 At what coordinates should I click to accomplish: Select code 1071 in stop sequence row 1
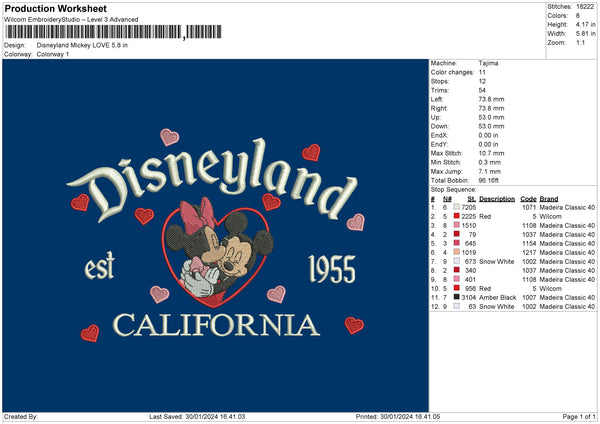pos(529,207)
